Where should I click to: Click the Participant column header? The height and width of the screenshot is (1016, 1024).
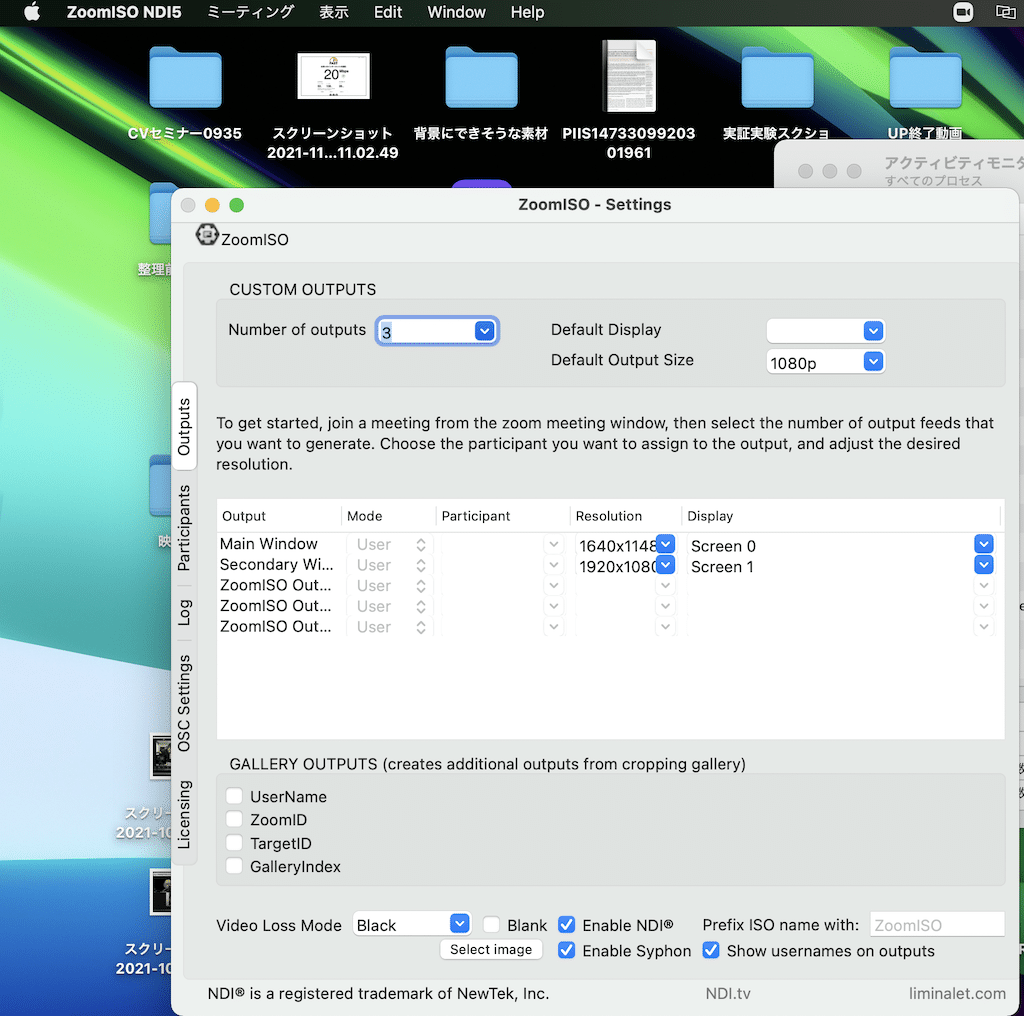[x=475, y=516]
